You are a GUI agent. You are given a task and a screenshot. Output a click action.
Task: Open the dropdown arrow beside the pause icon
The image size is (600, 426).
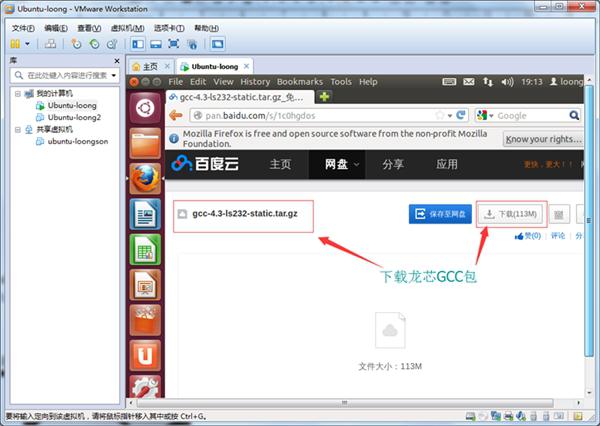point(28,44)
